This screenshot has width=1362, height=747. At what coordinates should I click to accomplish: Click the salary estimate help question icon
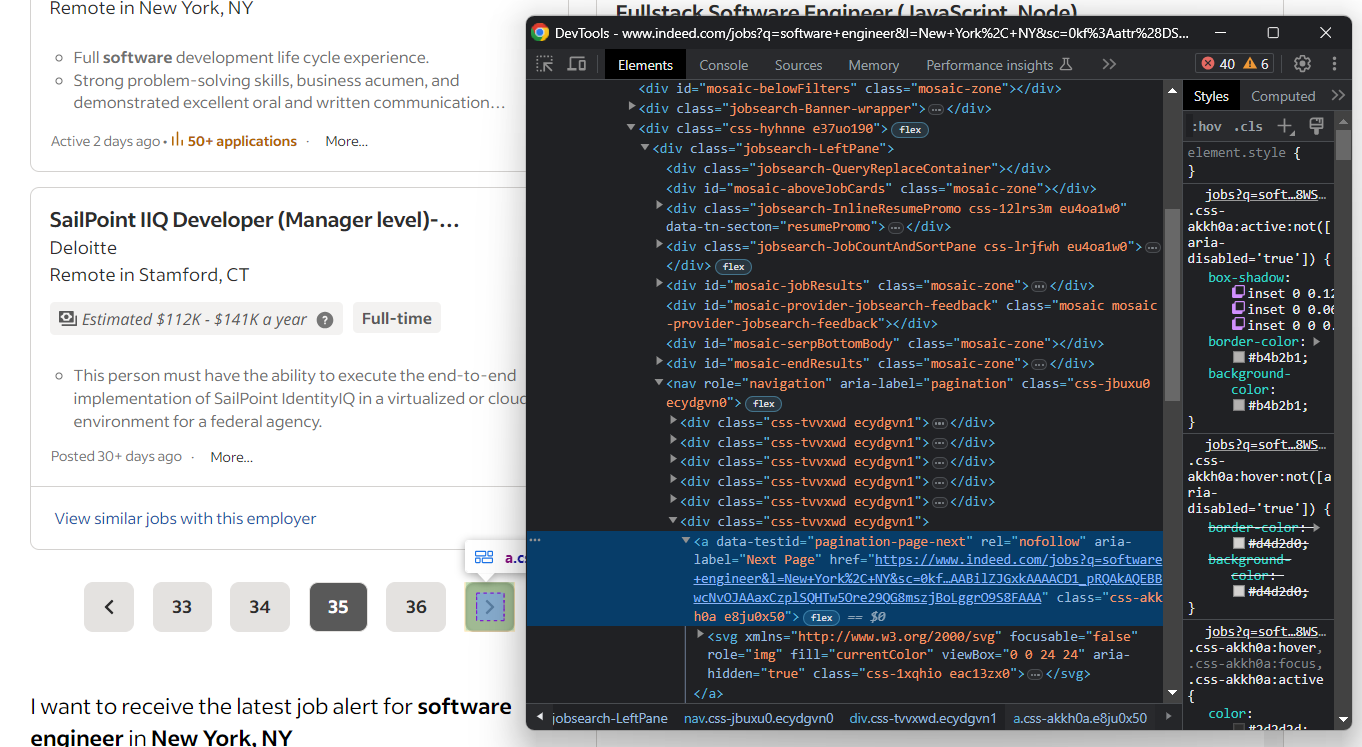[325, 320]
